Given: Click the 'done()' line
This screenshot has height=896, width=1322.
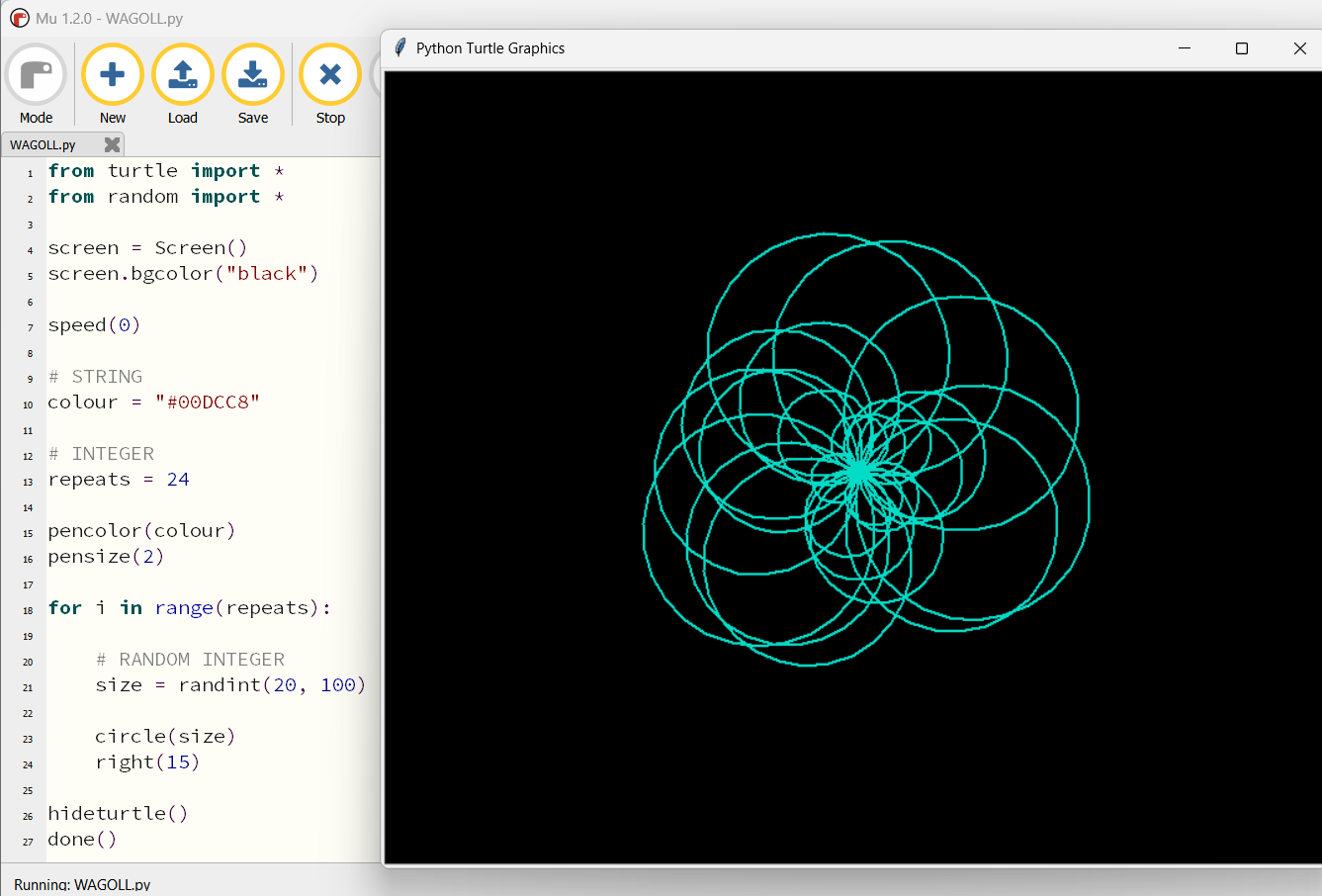Looking at the screenshot, I should point(82,840).
